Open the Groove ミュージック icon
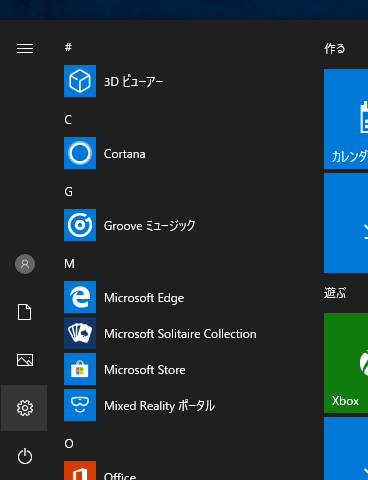 tap(80, 225)
